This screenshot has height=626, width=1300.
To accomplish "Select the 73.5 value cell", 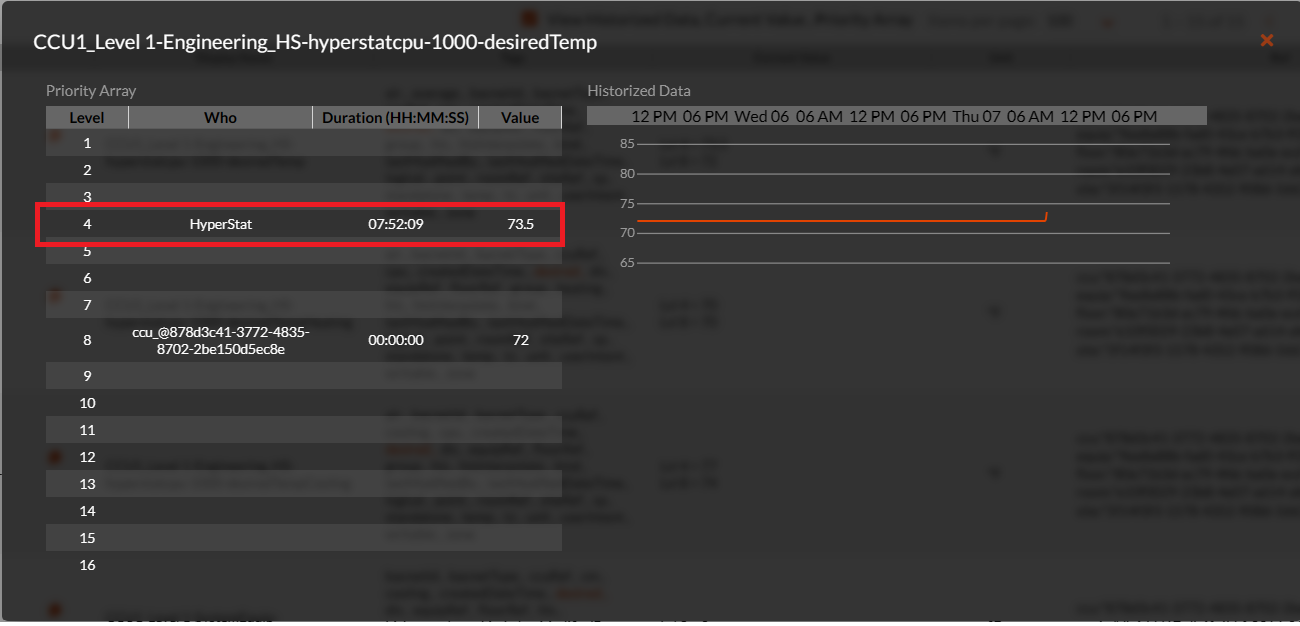I will (520, 224).
